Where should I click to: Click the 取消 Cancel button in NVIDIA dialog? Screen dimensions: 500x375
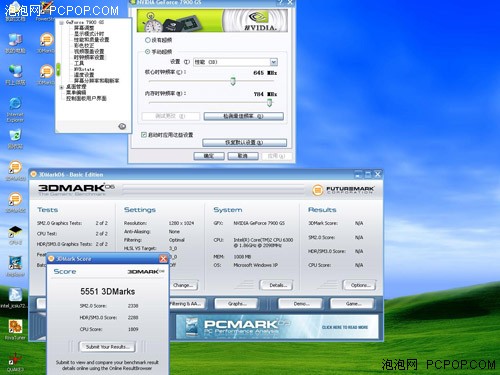click(x=243, y=156)
